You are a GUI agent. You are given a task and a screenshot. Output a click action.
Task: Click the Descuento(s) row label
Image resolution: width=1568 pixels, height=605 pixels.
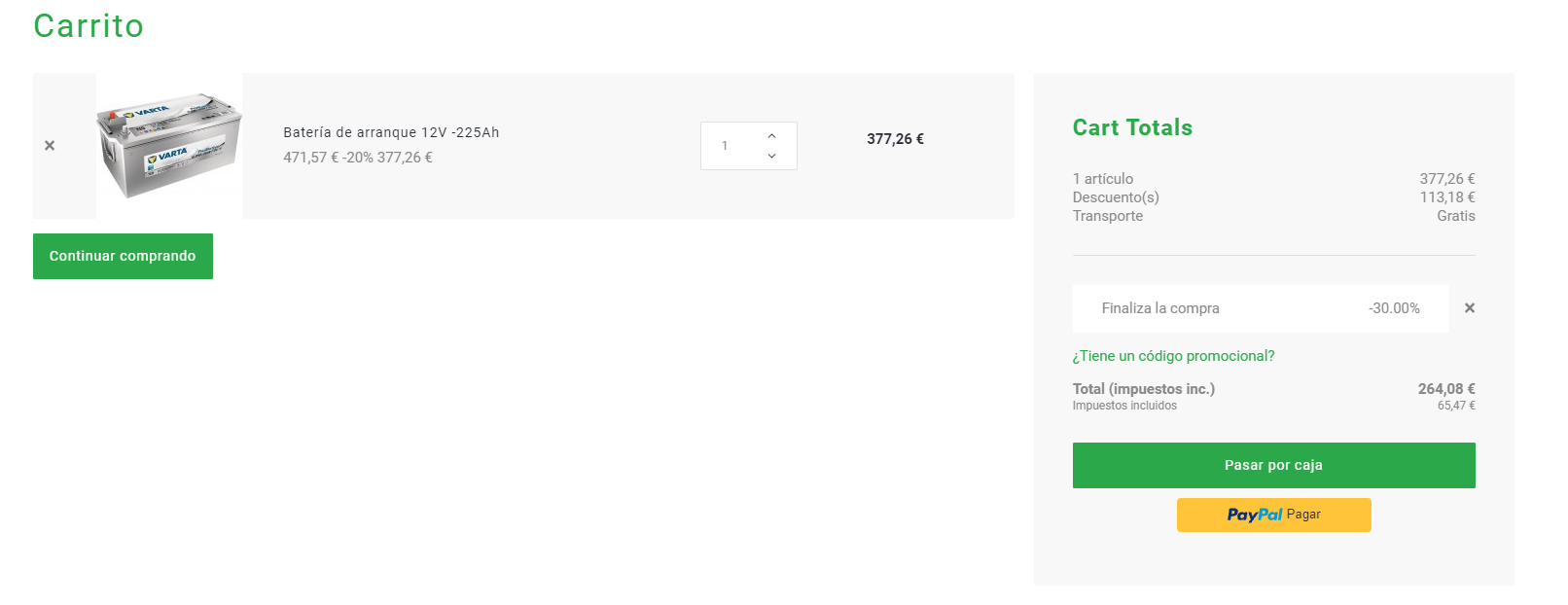pos(1116,197)
